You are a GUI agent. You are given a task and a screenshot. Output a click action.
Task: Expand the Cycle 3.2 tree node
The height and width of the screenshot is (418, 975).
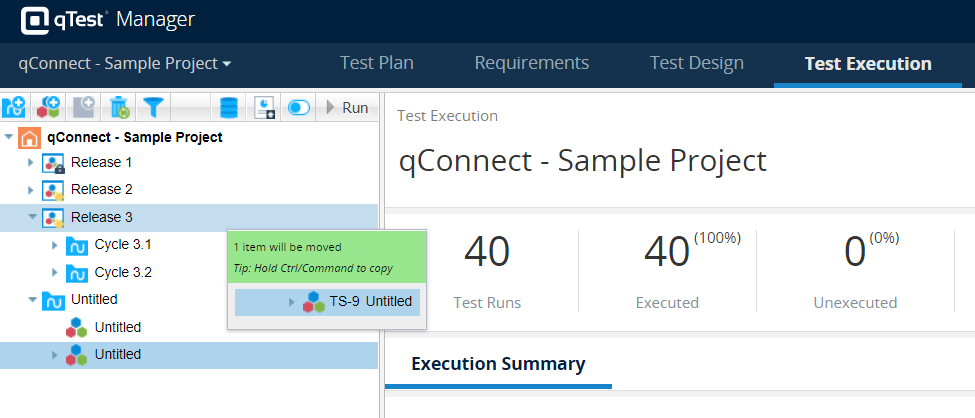54,272
